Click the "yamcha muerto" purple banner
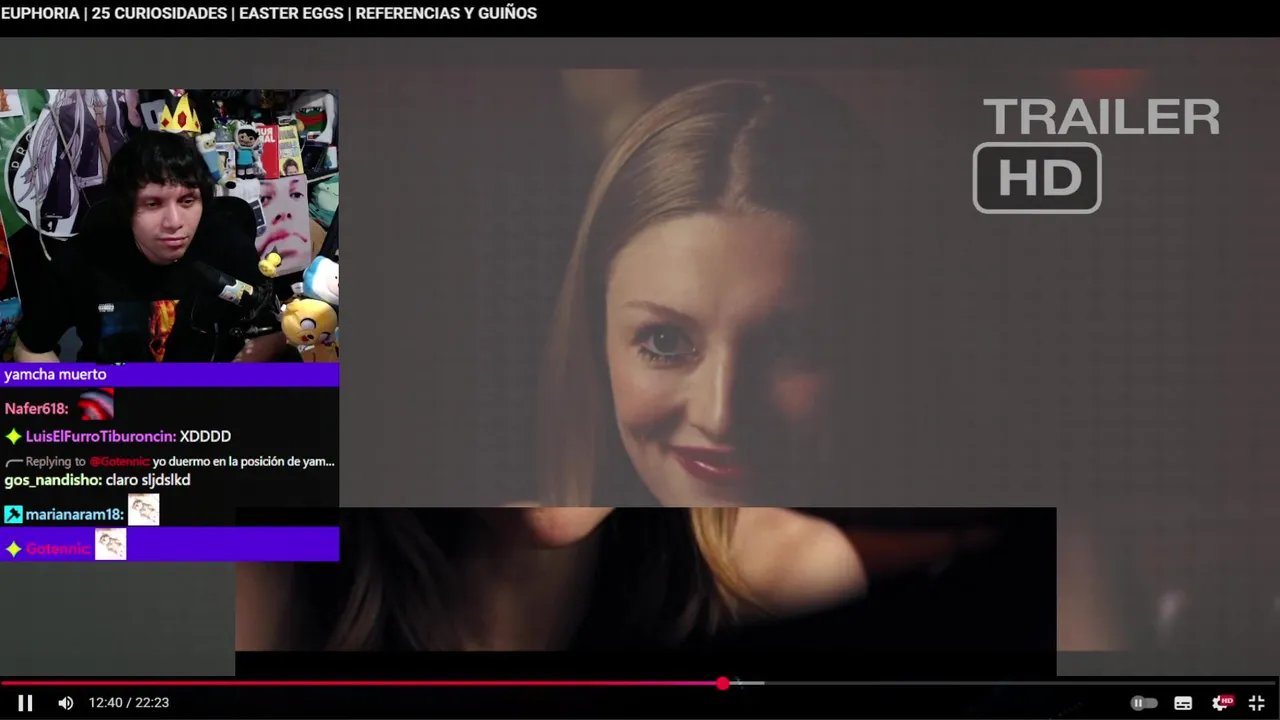The width and height of the screenshot is (1280, 720). pyautogui.click(x=169, y=375)
